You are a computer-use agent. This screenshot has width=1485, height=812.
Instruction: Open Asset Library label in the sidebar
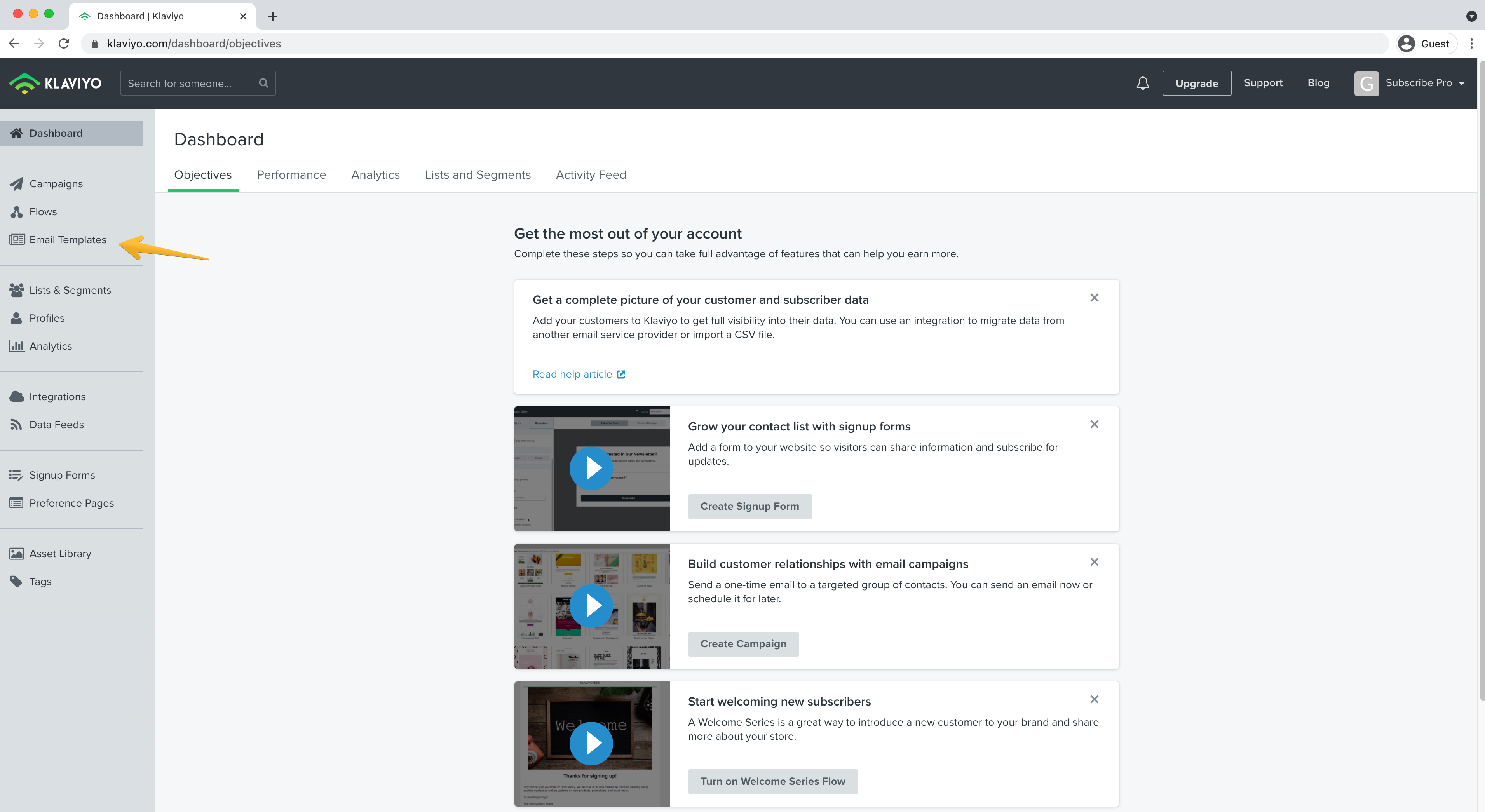[61, 553]
